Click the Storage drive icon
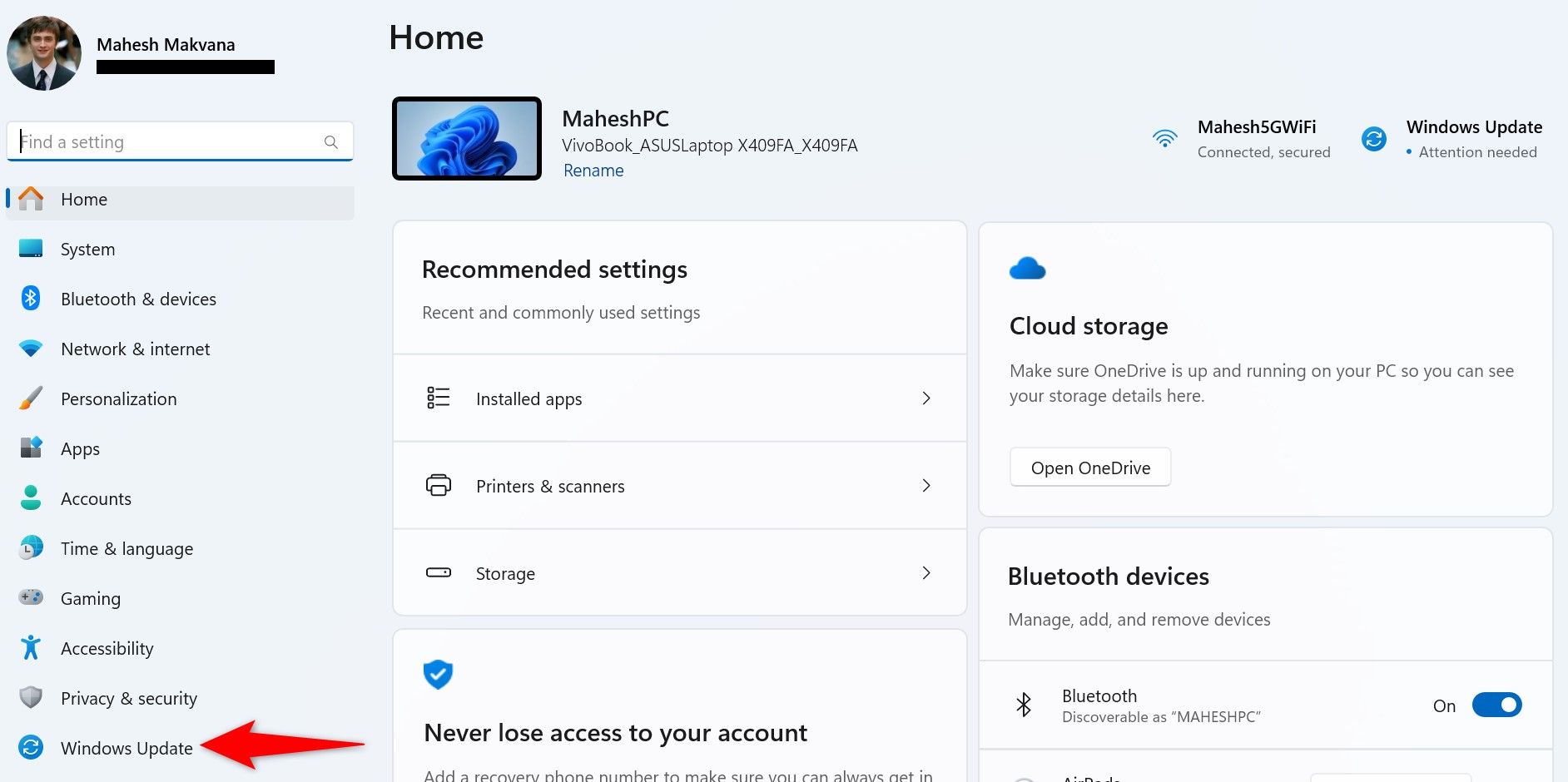This screenshot has width=1568, height=782. [439, 572]
